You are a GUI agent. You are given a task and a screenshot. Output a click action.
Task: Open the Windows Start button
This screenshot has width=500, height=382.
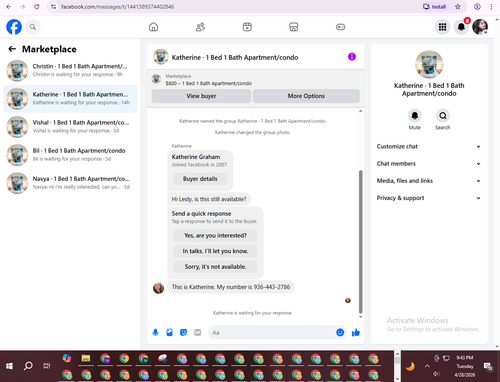pyautogui.click(x=9, y=366)
